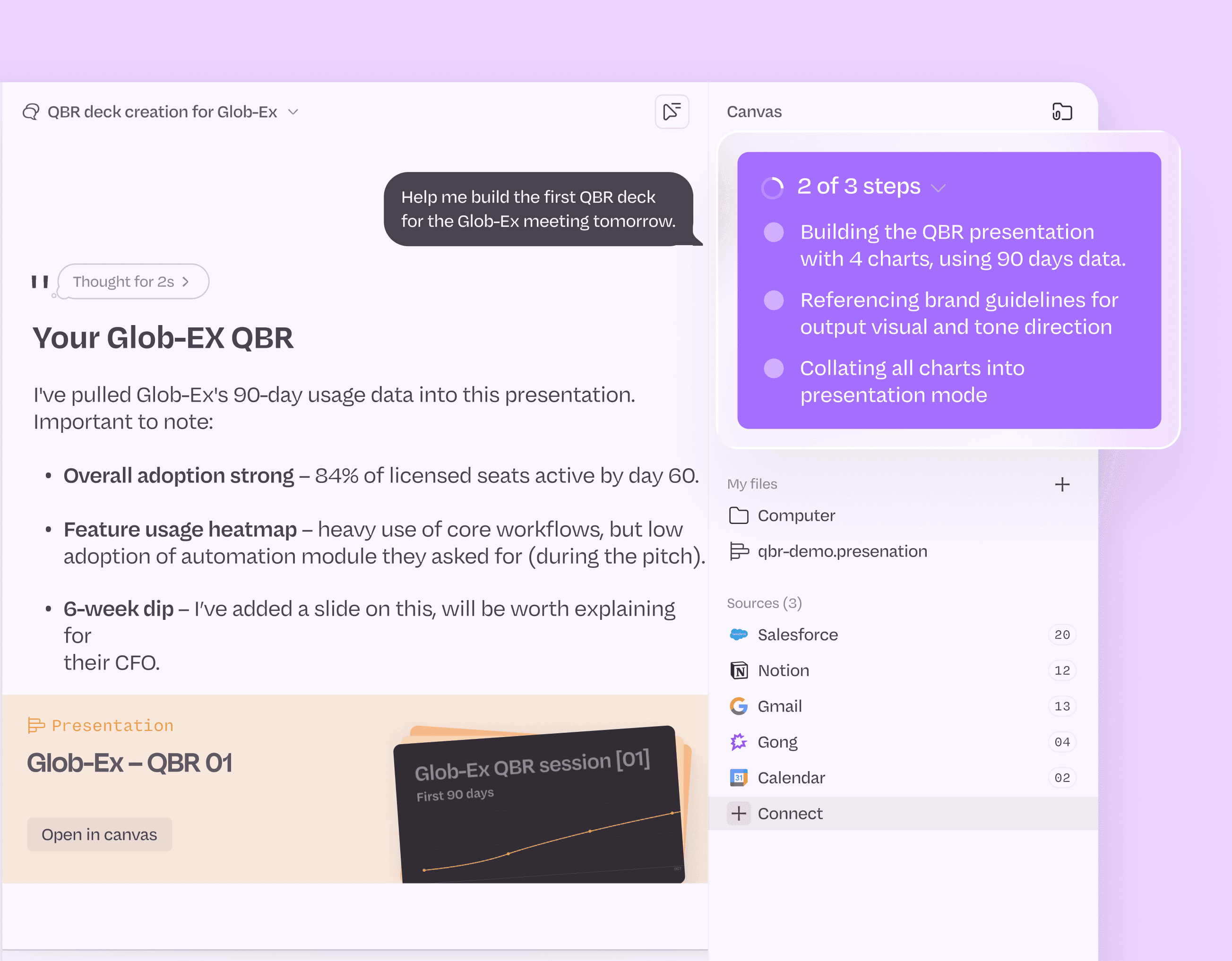Click the Glob-Ex – QBR 01 card title

click(130, 763)
